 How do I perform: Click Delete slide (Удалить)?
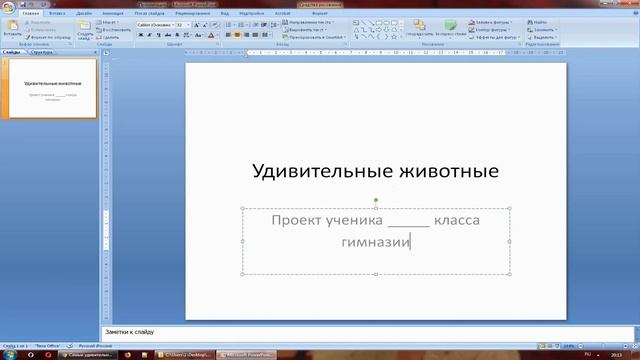pyautogui.click(x=108, y=37)
